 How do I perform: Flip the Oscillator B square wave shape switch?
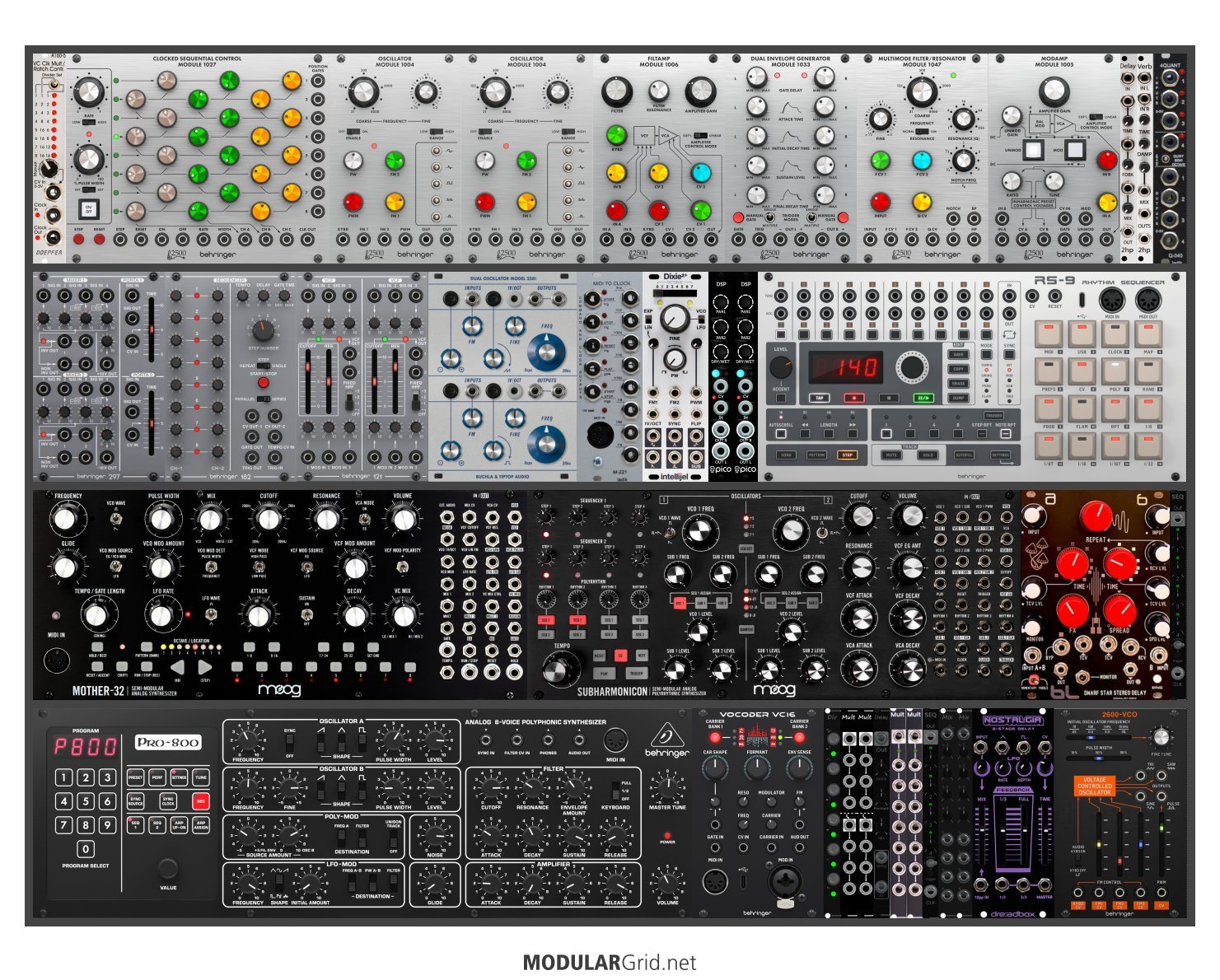pos(362,791)
